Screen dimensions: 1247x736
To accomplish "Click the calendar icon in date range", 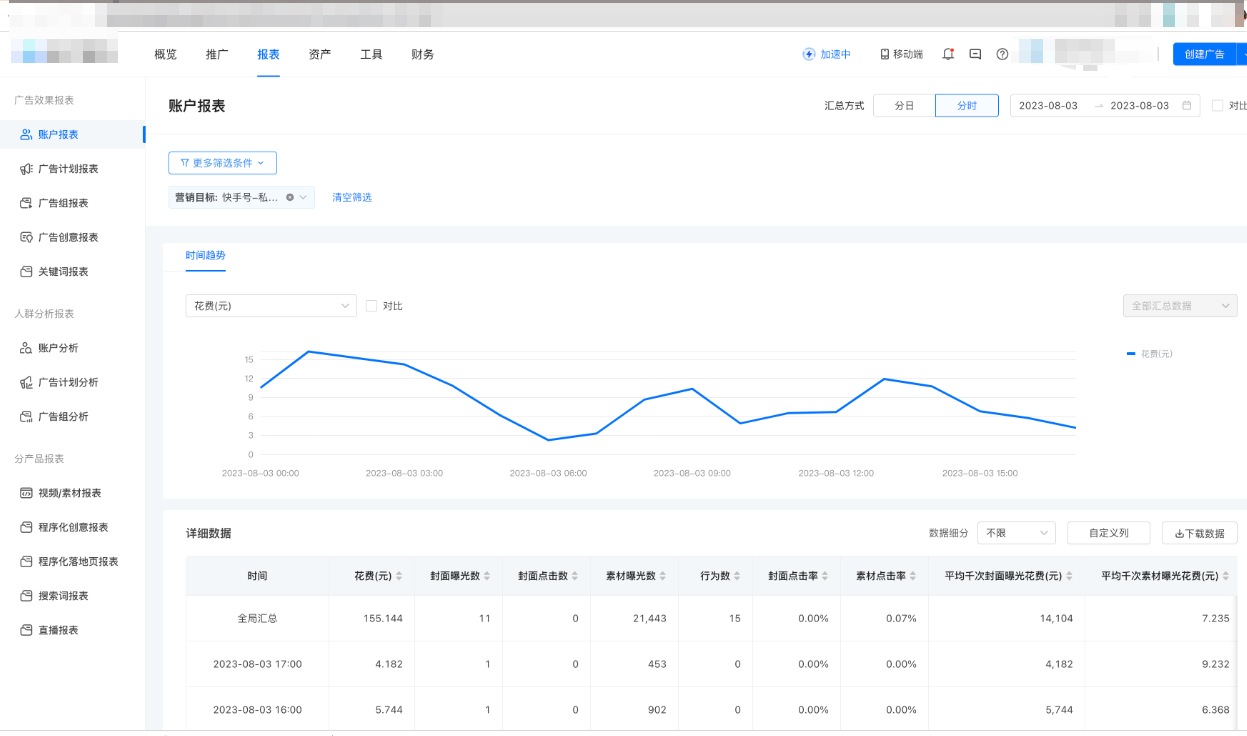I will coord(1187,106).
